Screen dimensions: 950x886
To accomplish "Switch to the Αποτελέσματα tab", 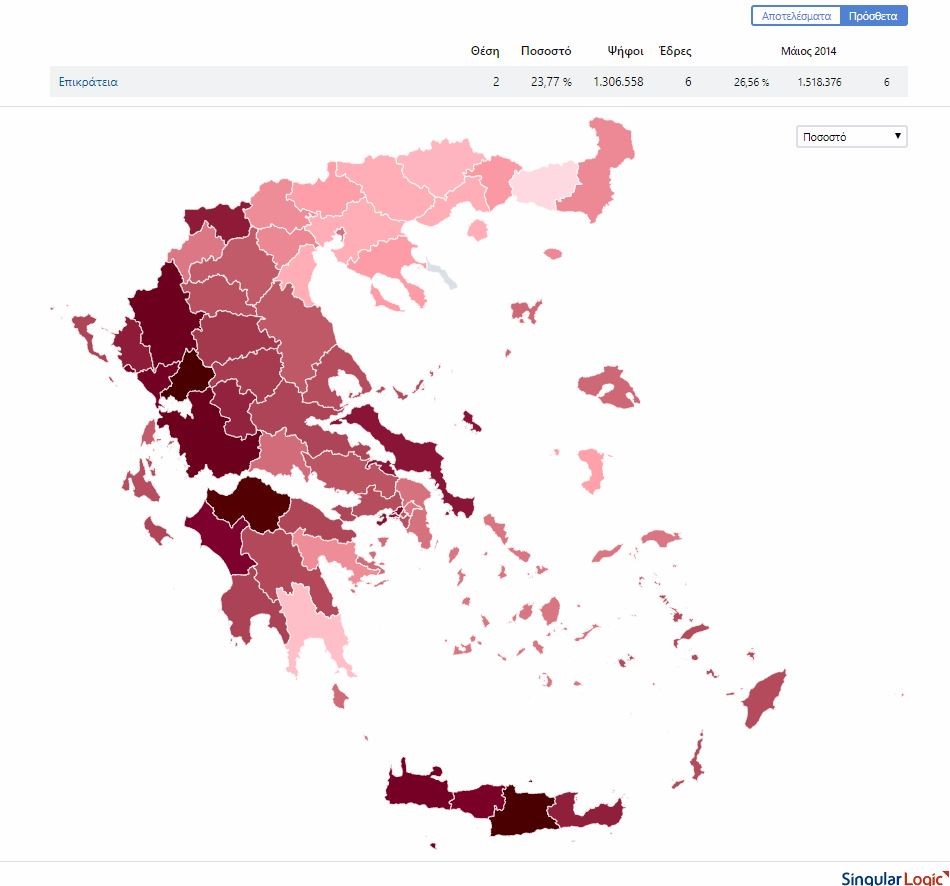I will 796,16.
